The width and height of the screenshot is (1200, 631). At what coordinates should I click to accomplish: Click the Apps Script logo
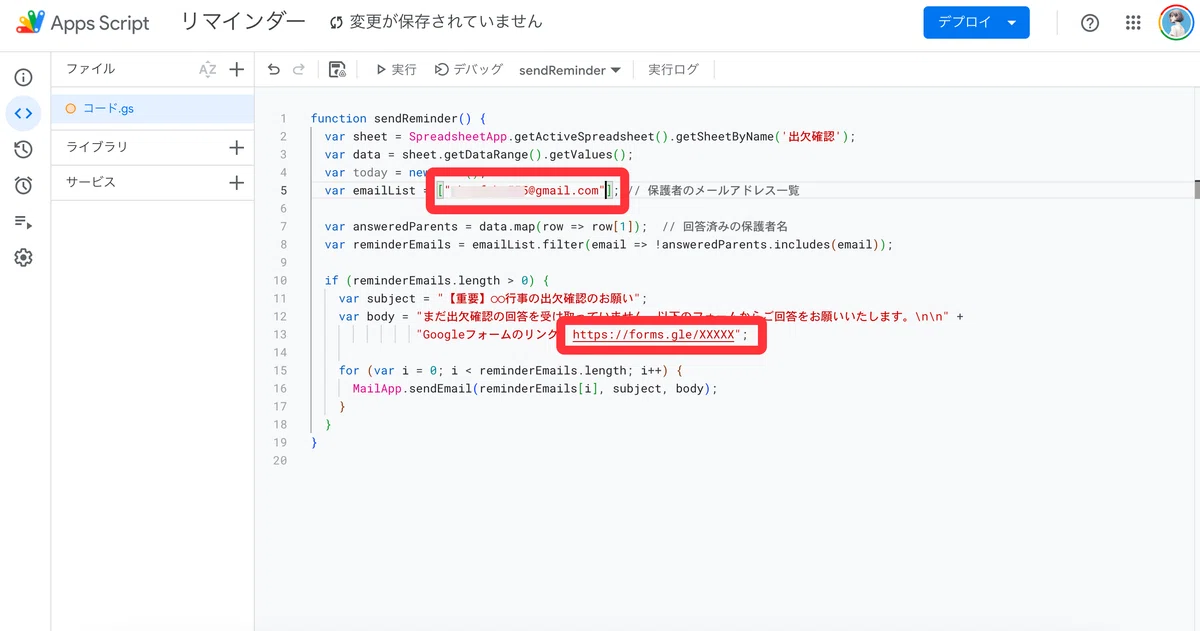click(x=84, y=23)
